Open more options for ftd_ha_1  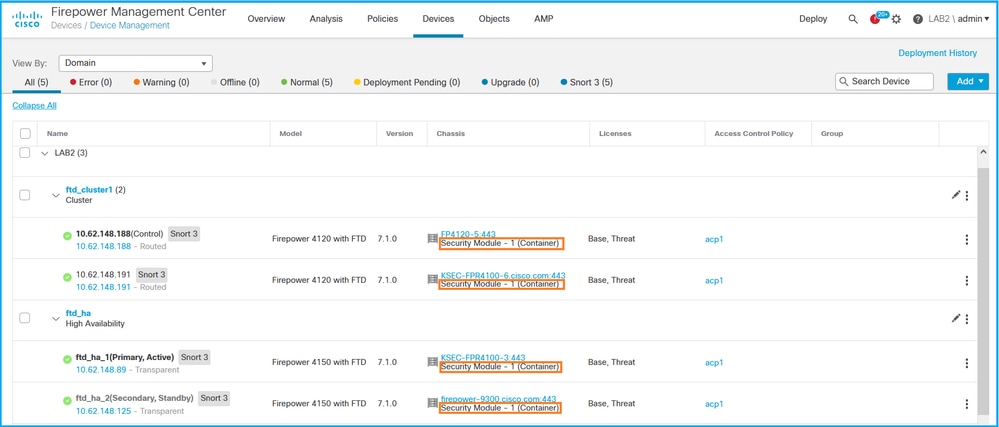click(x=967, y=363)
